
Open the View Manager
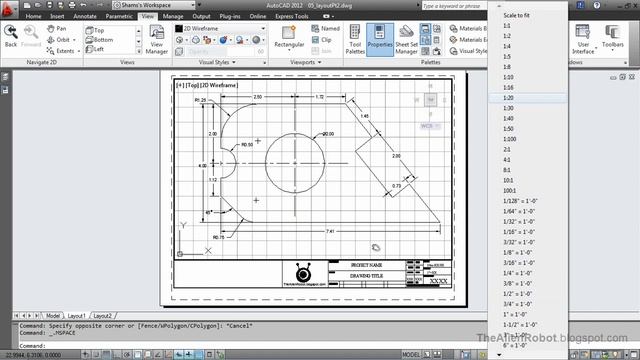pos(157,40)
